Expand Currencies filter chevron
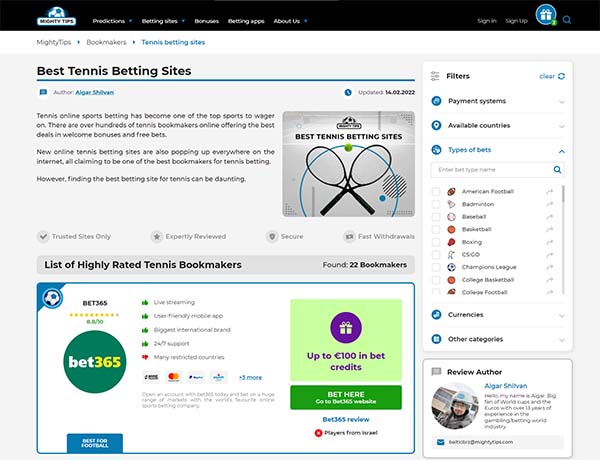 pos(561,316)
